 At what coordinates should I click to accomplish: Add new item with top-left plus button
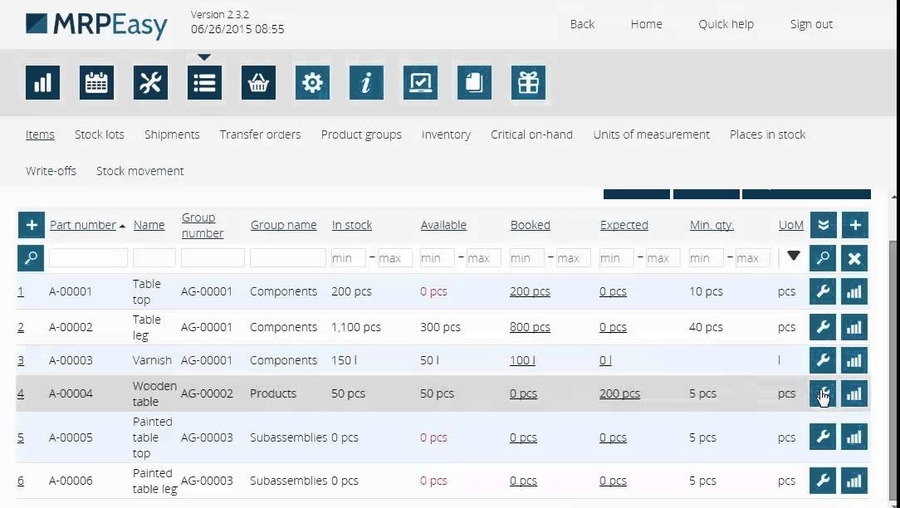(30, 225)
